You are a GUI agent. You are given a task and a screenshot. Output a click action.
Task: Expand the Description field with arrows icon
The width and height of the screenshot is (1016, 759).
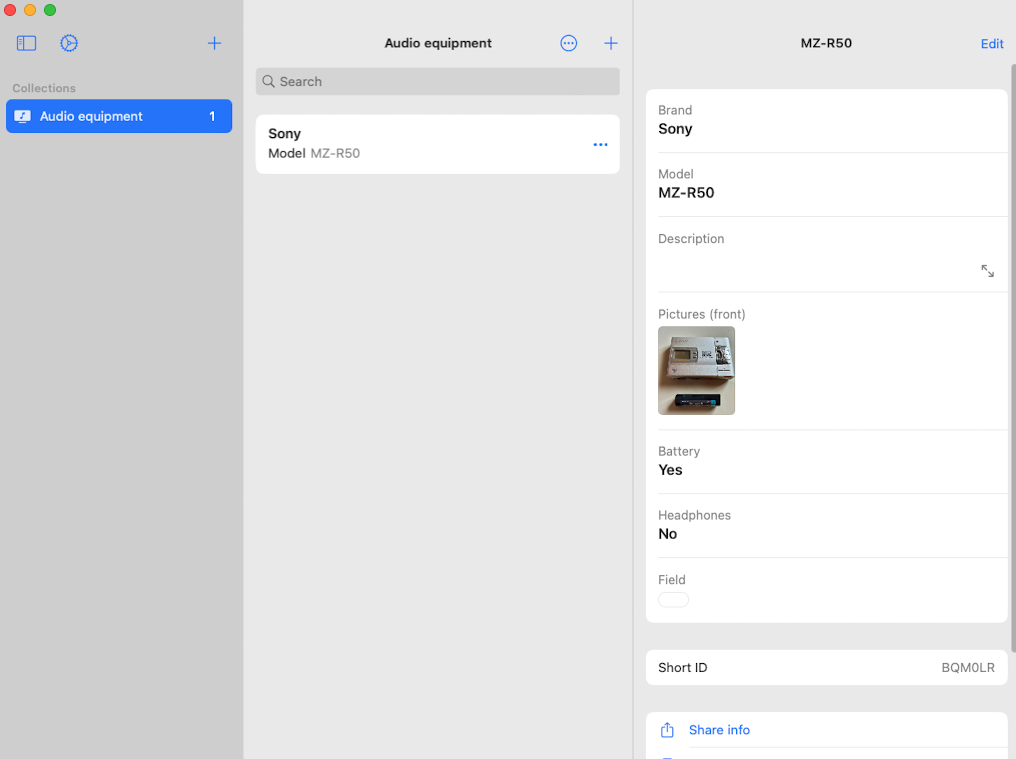point(987,271)
